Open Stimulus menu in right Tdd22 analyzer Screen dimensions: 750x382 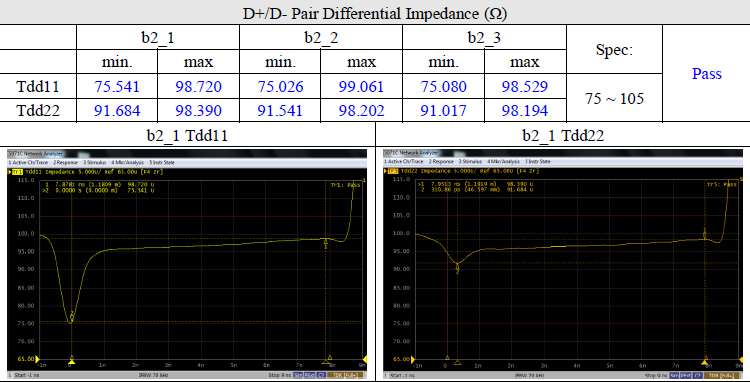click(x=470, y=162)
